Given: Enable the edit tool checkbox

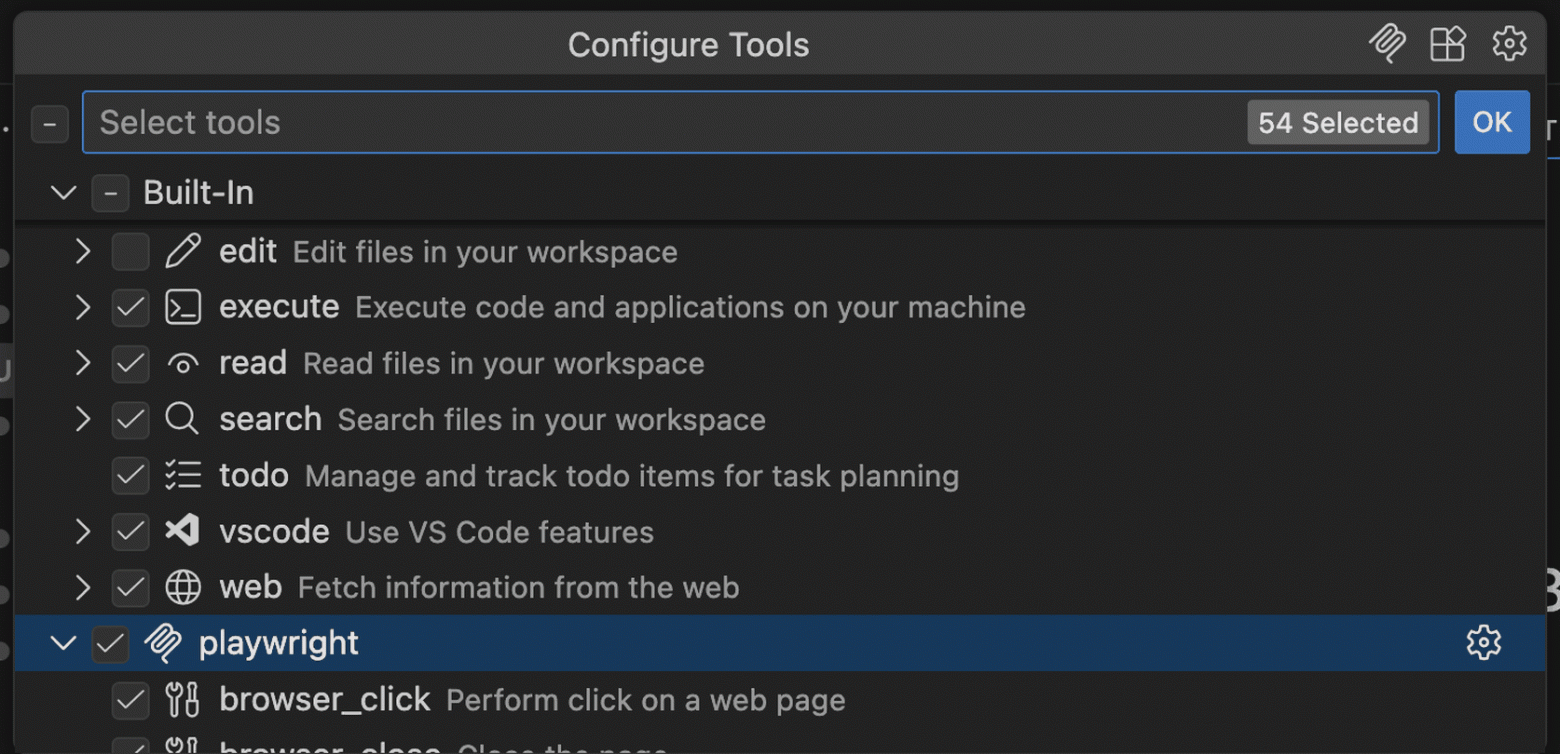Looking at the screenshot, I should [x=130, y=252].
